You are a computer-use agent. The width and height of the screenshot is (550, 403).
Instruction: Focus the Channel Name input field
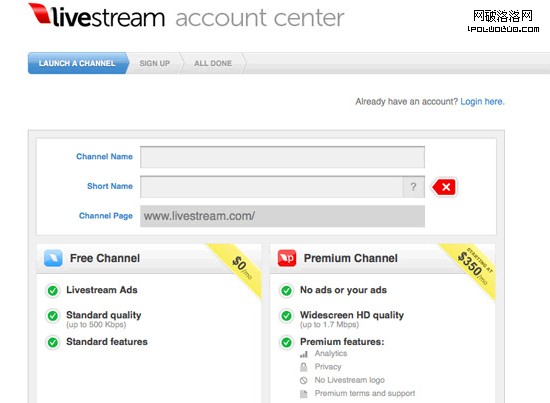pos(282,157)
